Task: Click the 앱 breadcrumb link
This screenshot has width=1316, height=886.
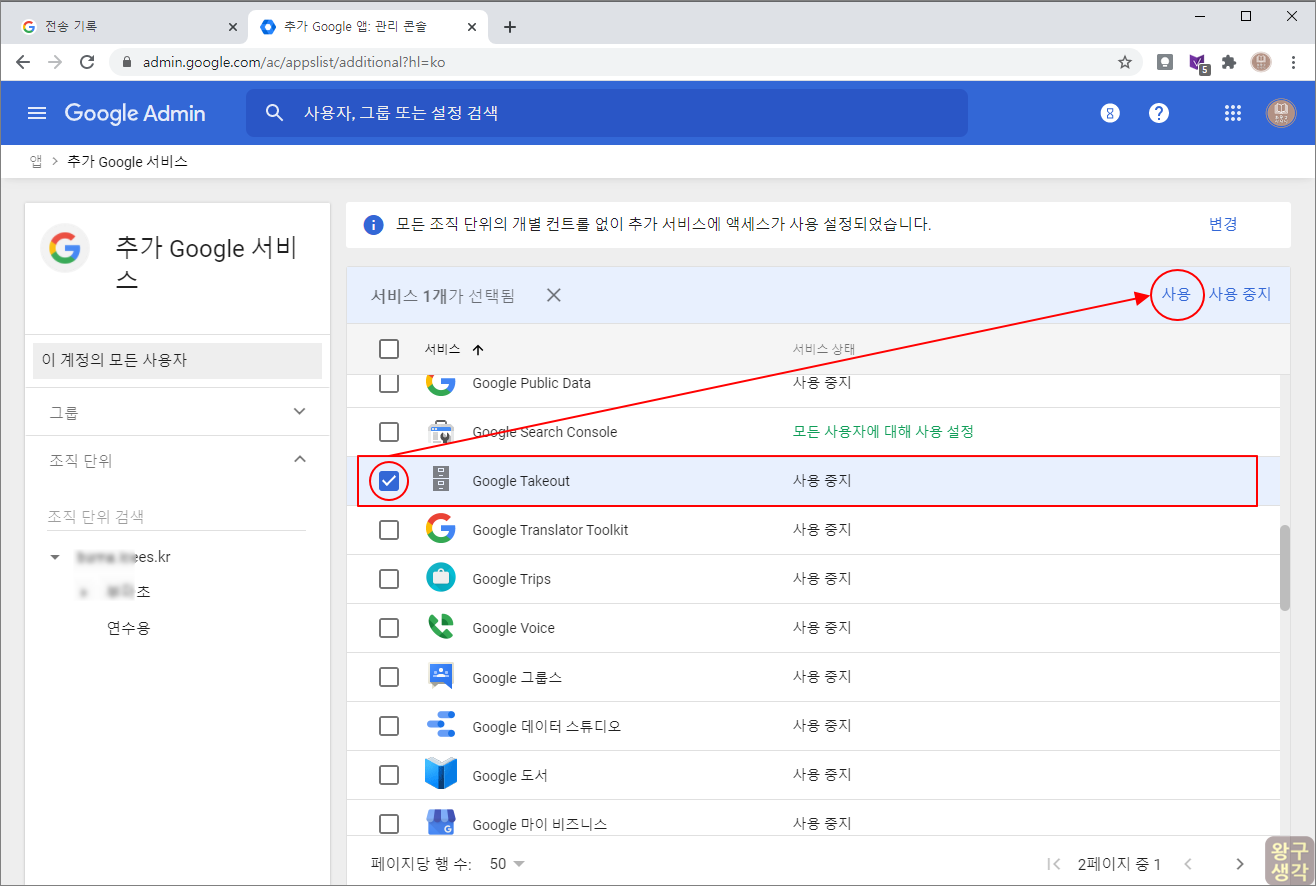Action: (36, 161)
